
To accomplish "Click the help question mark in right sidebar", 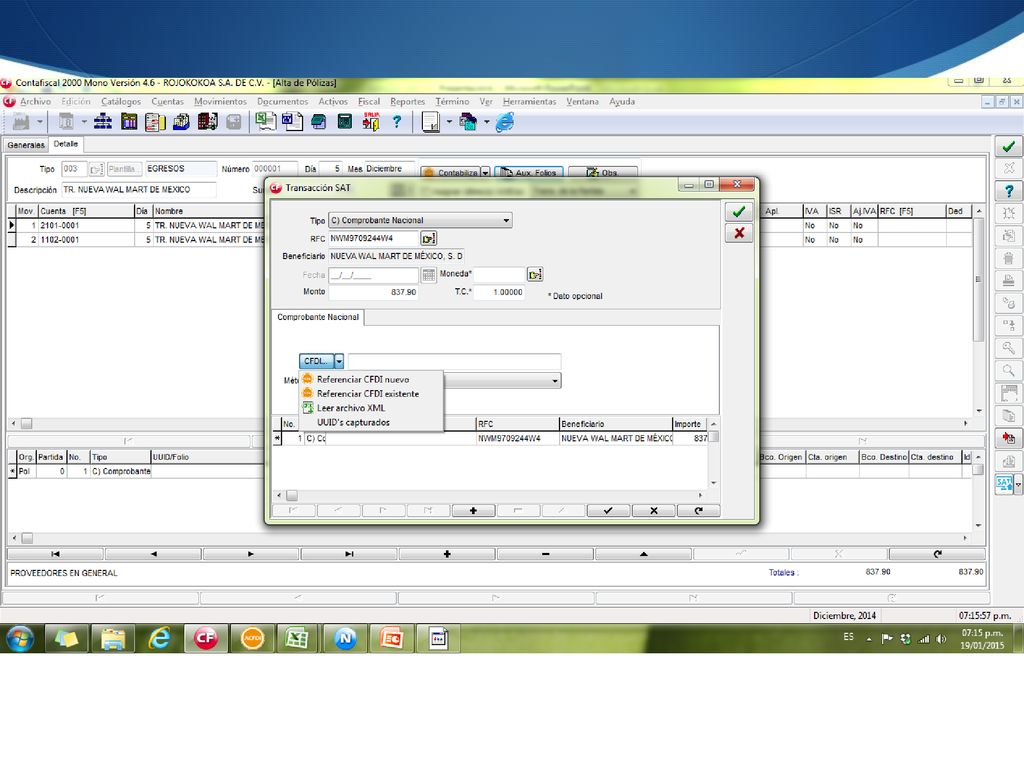I will click(x=1009, y=191).
